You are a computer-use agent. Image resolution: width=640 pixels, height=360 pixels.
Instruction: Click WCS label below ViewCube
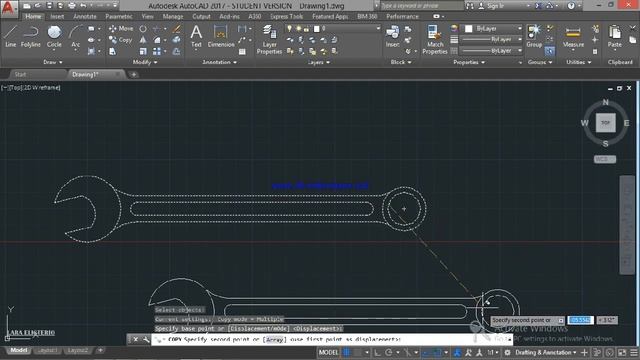(x=604, y=159)
